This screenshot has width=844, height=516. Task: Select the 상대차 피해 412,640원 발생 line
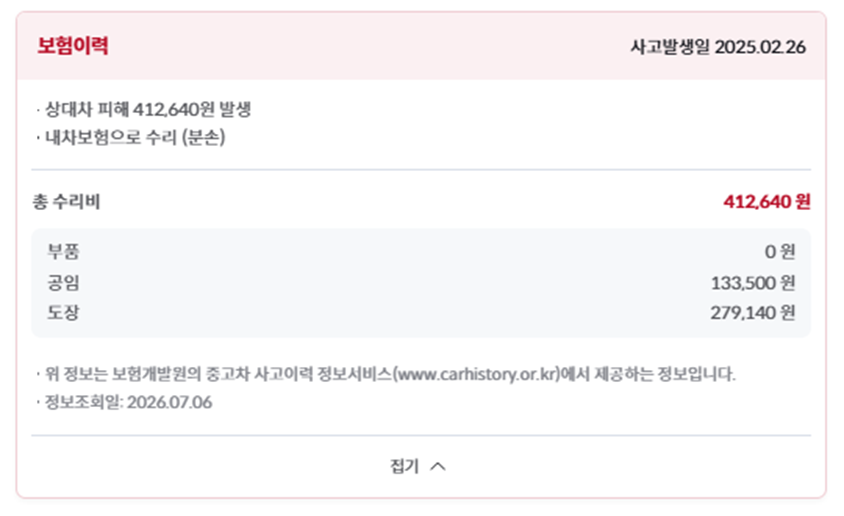click(x=143, y=109)
